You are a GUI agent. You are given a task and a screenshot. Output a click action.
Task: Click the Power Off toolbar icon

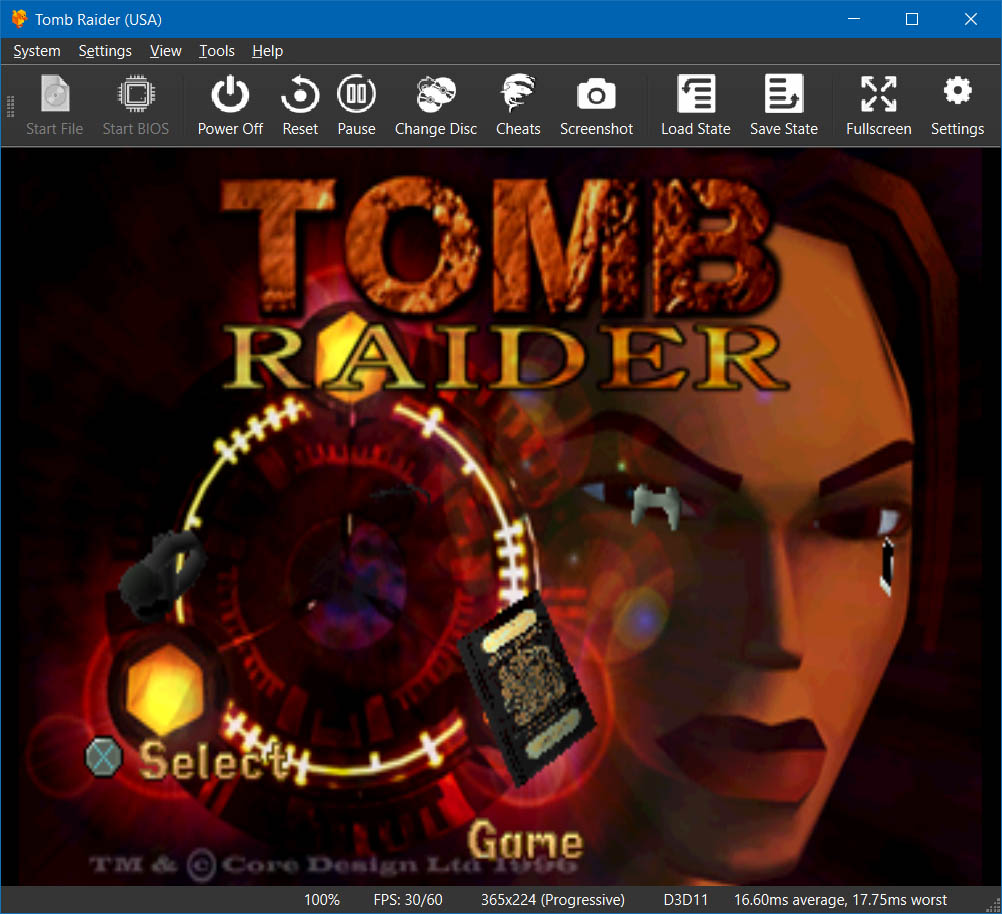(x=230, y=106)
